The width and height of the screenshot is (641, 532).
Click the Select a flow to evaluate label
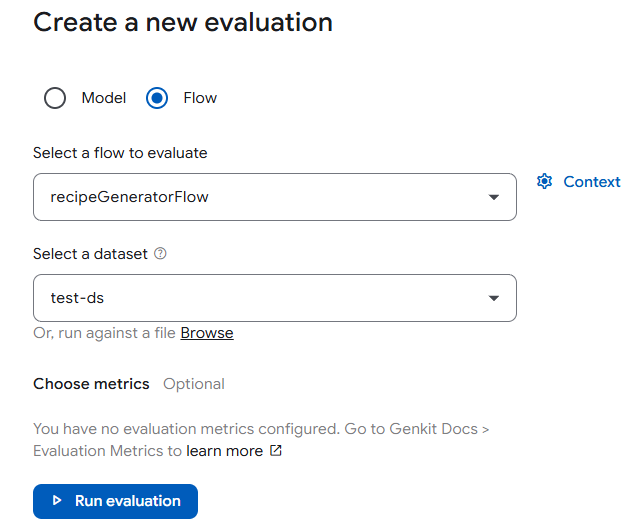(120, 153)
